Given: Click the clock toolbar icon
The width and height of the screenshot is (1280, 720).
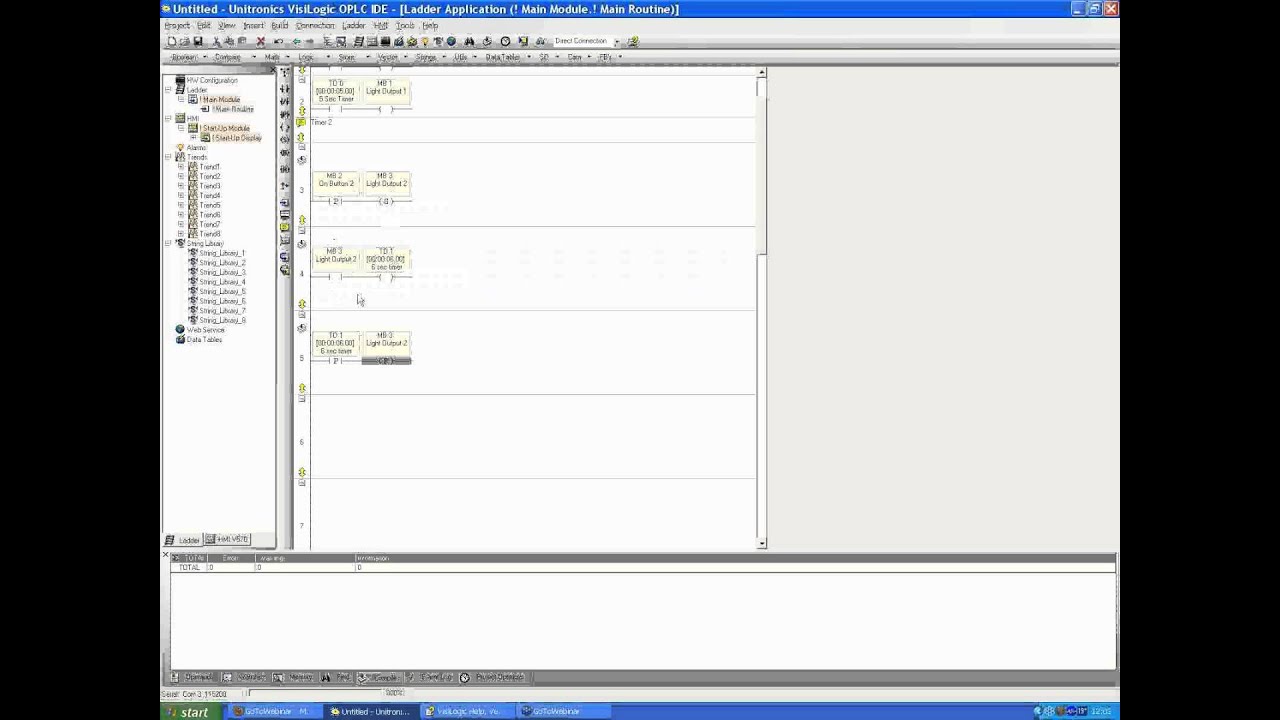Looking at the screenshot, I should [x=505, y=41].
